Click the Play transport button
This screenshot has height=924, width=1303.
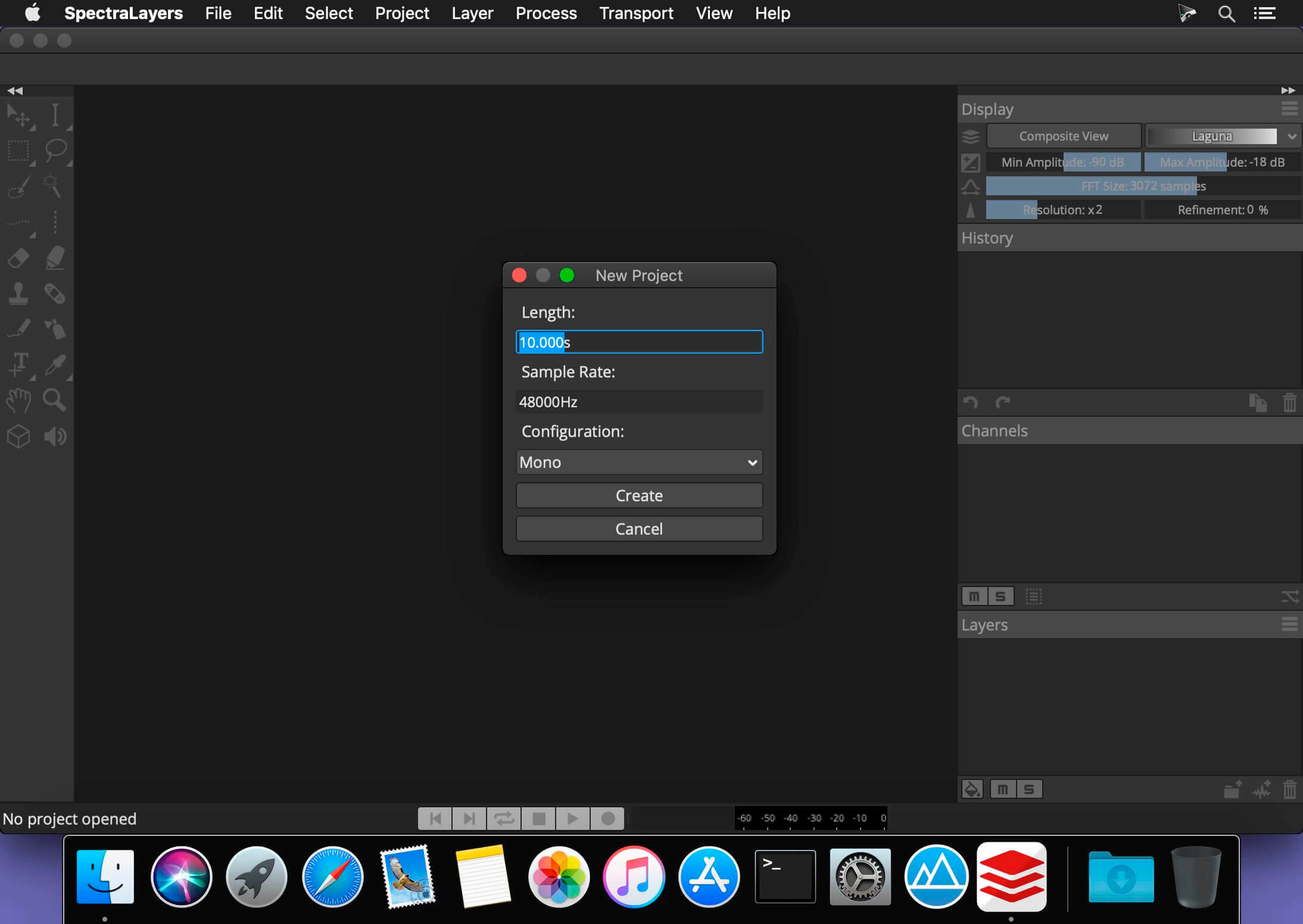(573, 819)
